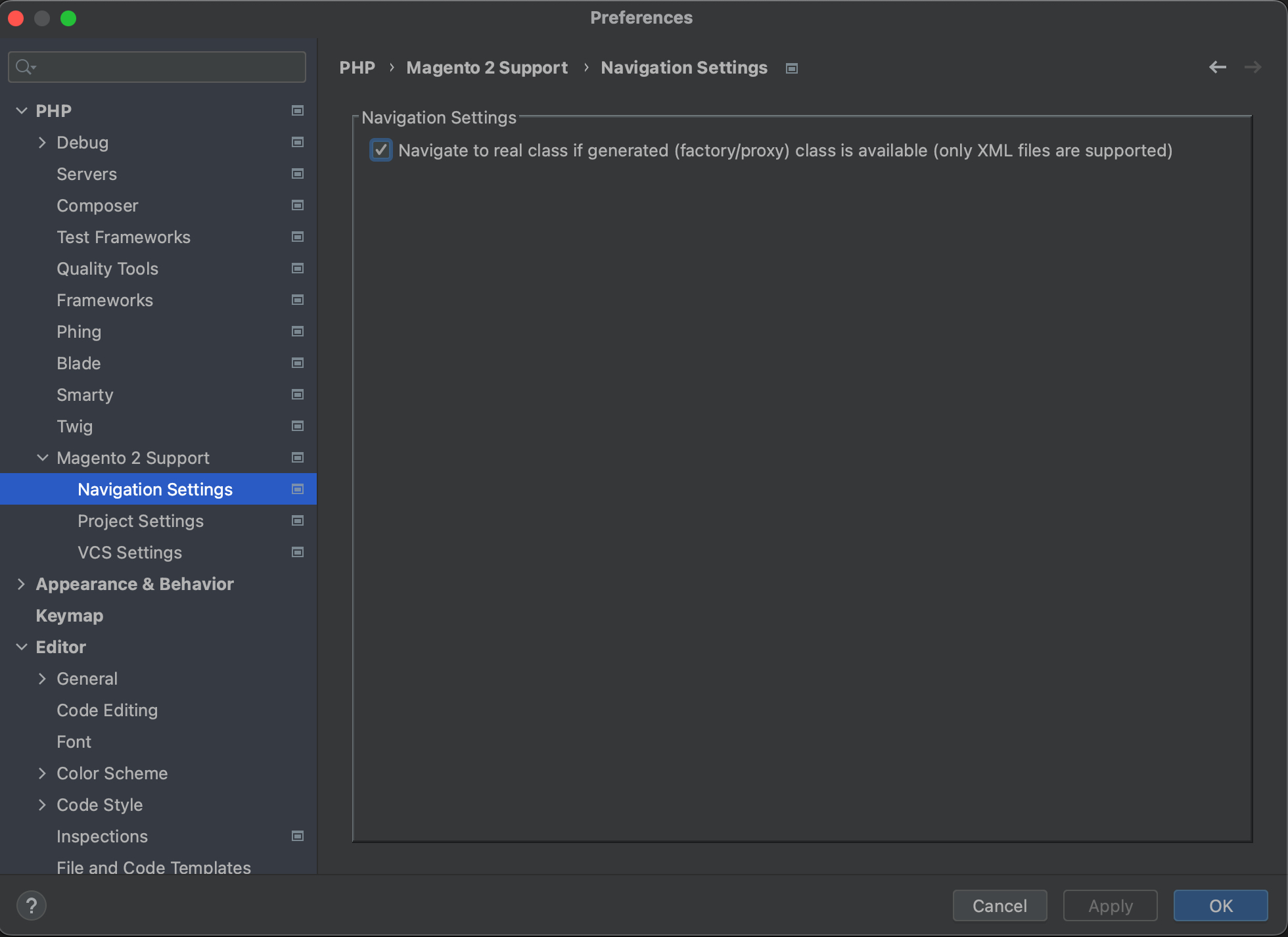
Task: Click the project-level icon beside Project Settings
Action: (x=298, y=520)
